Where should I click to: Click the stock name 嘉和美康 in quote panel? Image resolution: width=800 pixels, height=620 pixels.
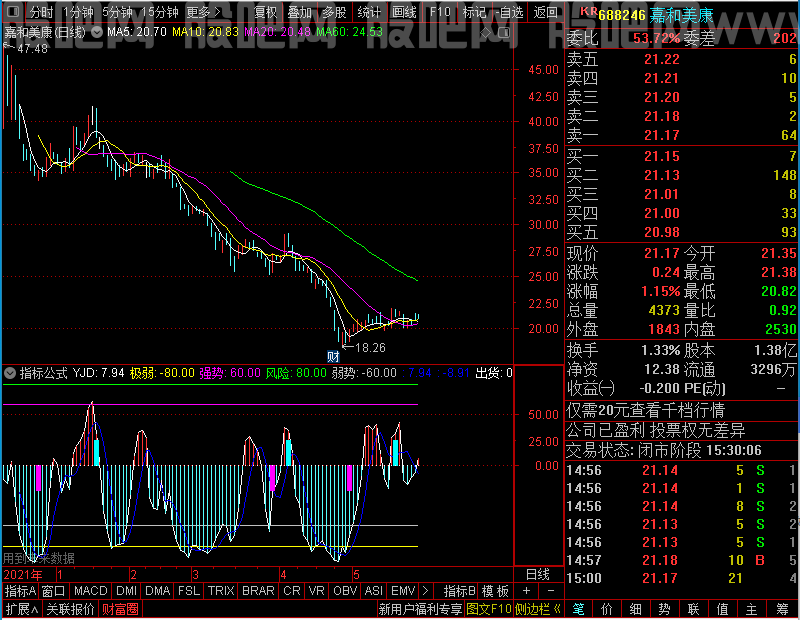click(682, 15)
